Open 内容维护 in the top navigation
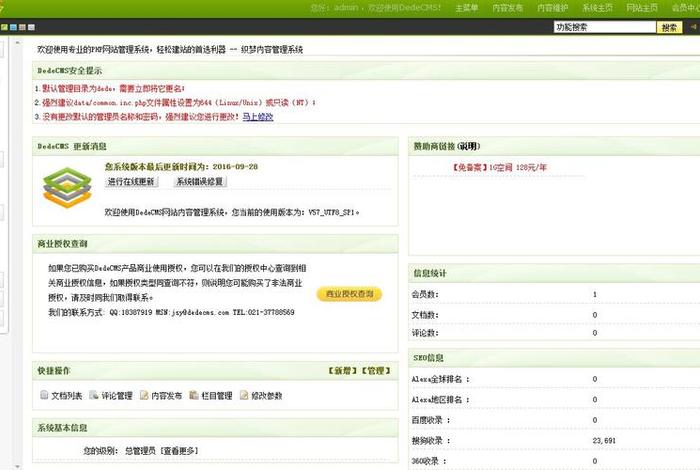Viewport: 700px width, 470px height. tap(553, 8)
